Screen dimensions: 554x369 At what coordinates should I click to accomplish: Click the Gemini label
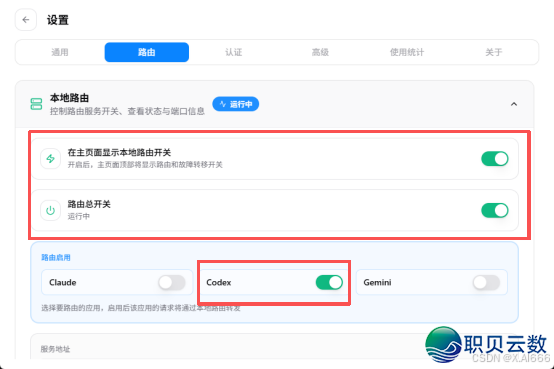377,282
